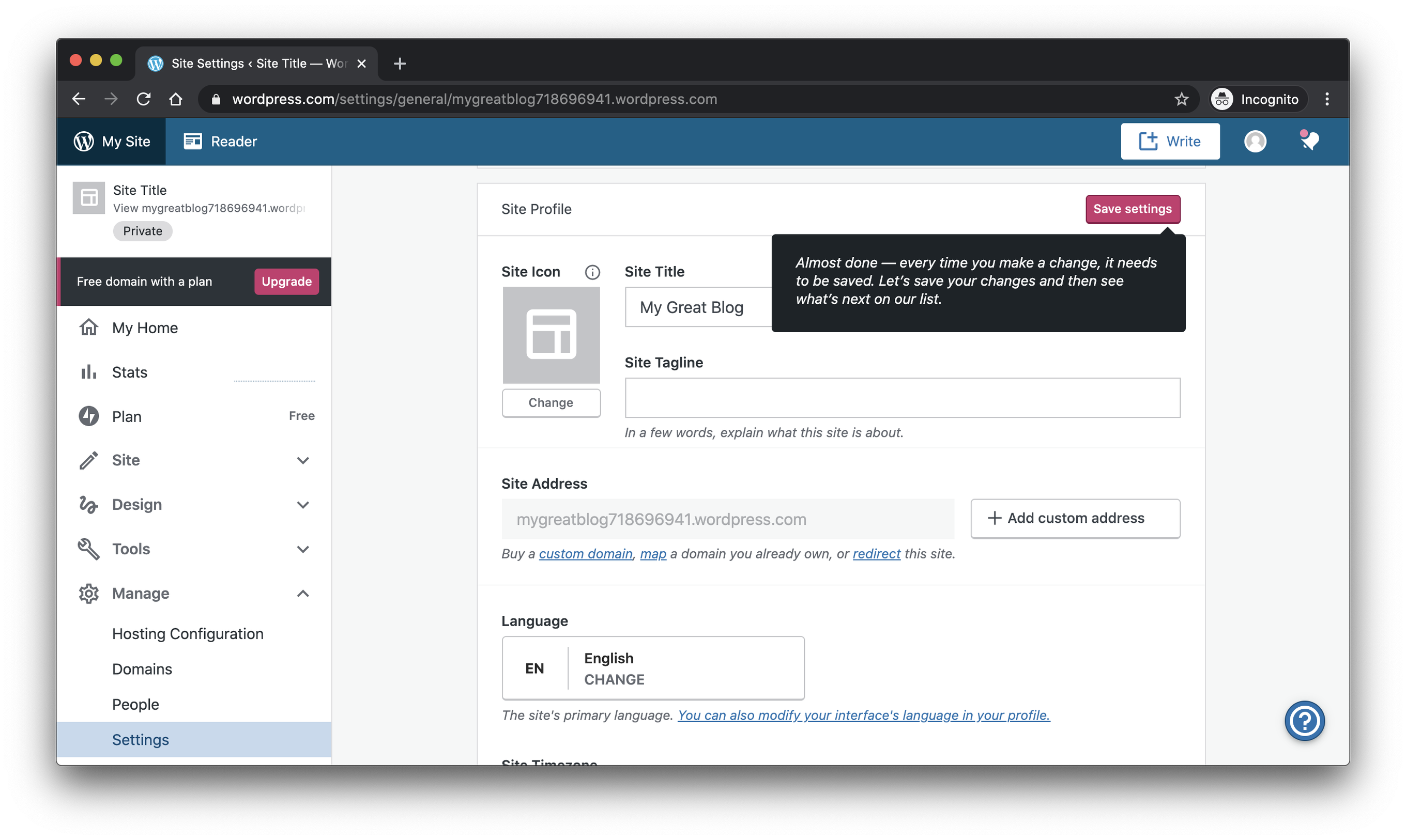Viewport: 1406px width, 840px height.
Task: Change the English language selector
Action: (x=653, y=668)
